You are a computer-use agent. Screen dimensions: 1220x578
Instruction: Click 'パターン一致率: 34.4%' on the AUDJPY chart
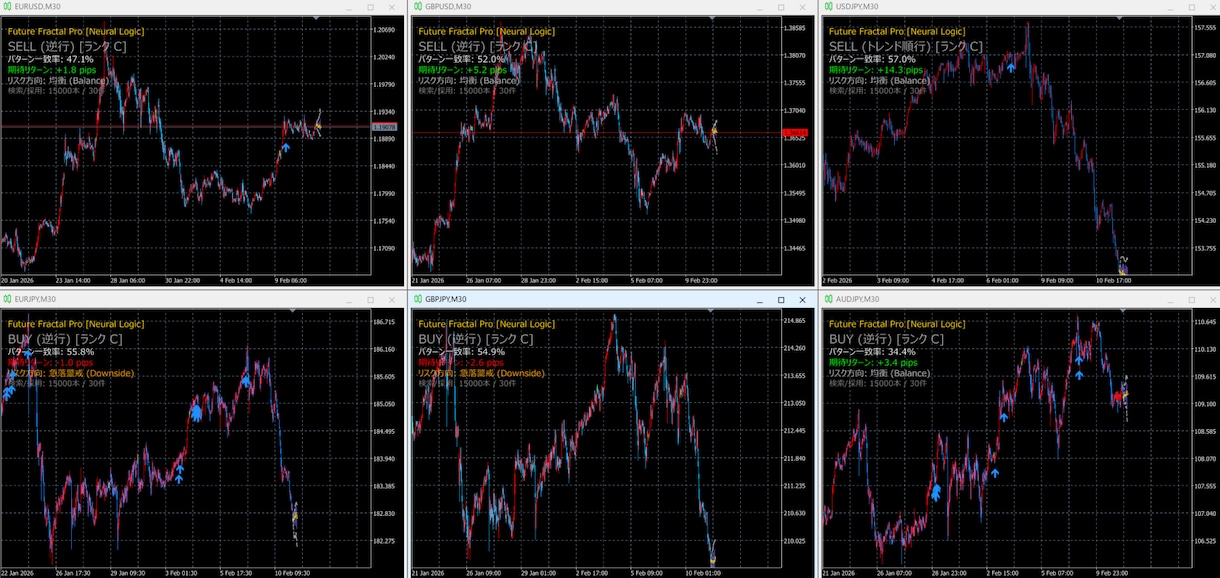pos(873,351)
